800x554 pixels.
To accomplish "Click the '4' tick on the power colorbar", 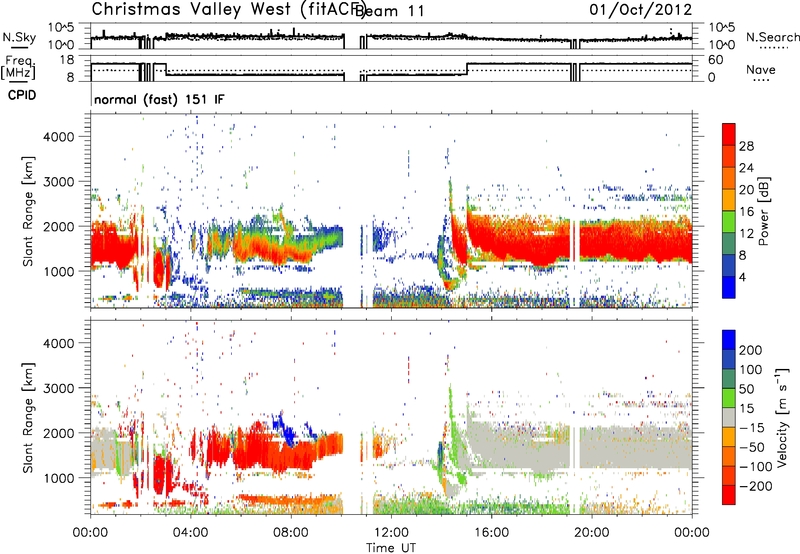I will point(742,277).
